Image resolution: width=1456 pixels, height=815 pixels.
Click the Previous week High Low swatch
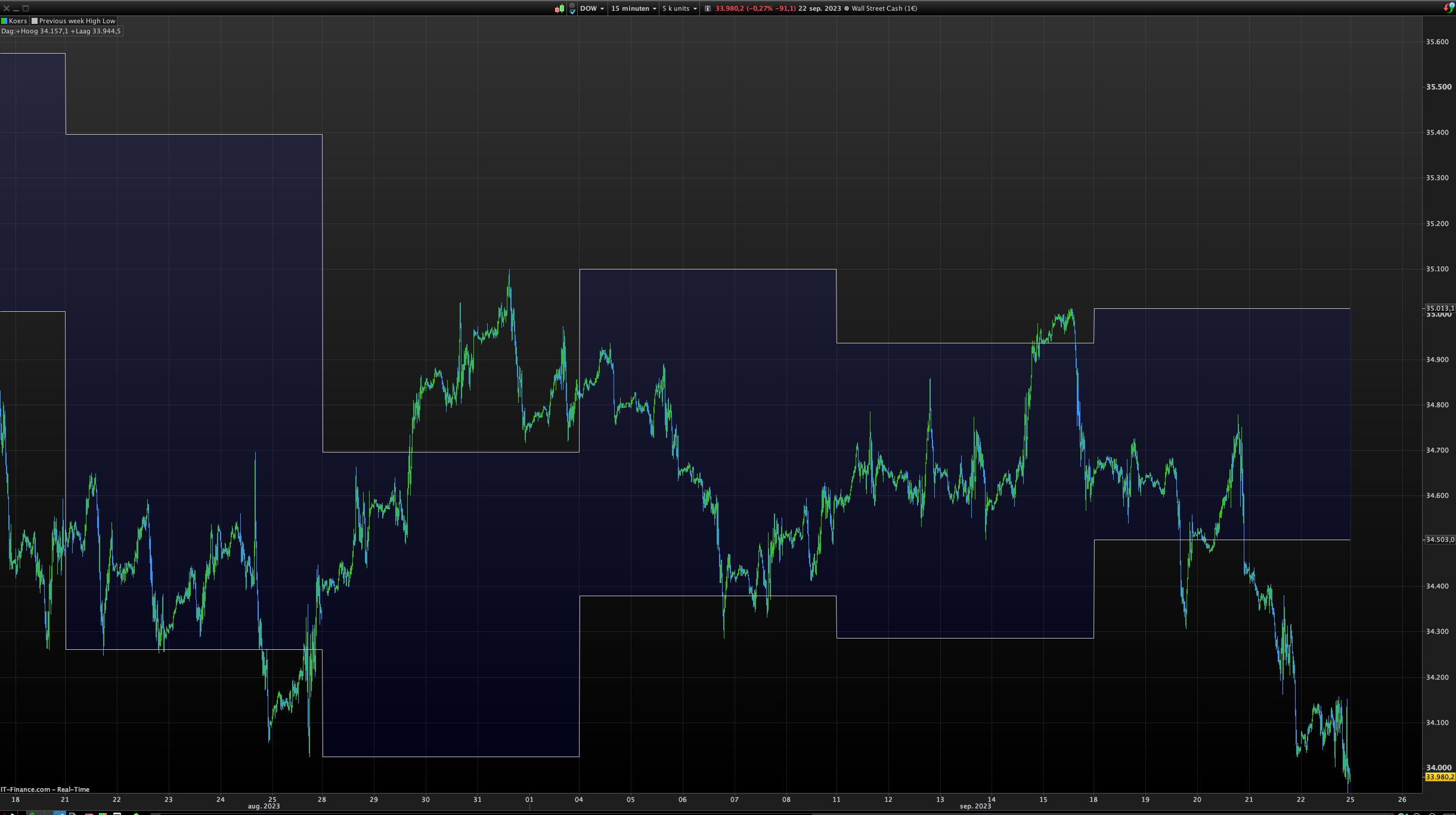(x=35, y=21)
